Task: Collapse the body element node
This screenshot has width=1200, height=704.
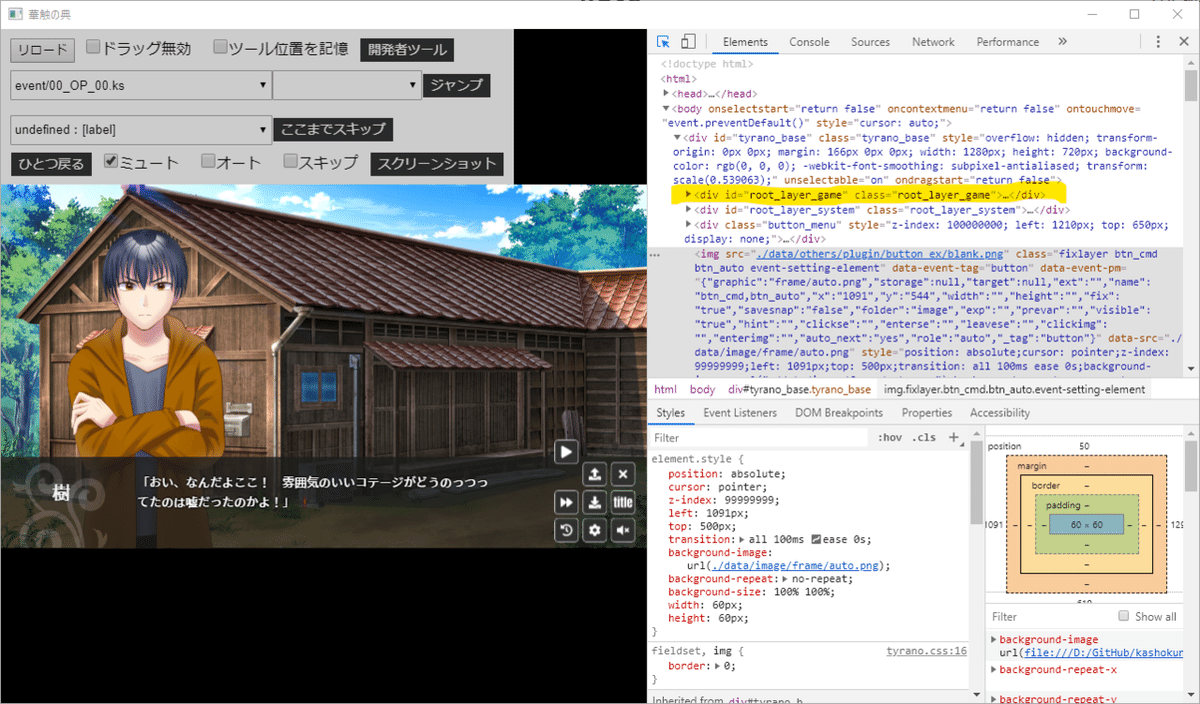Action: (667, 108)
